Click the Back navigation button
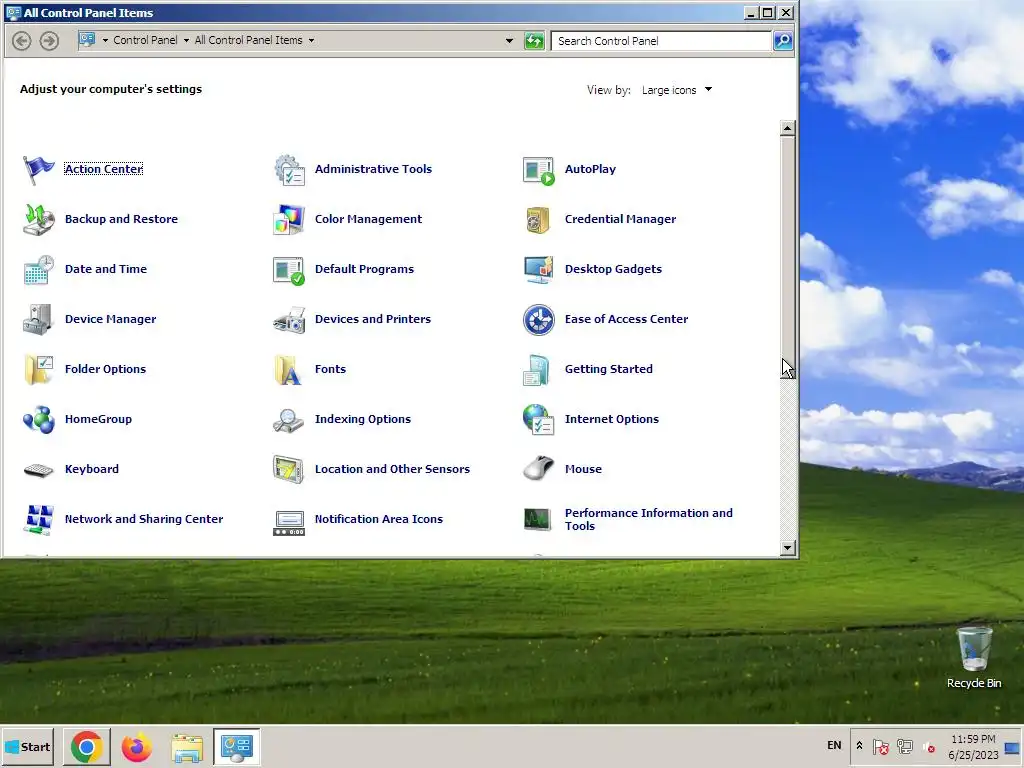Screen dimensions: 1024x768 (22, 41)
